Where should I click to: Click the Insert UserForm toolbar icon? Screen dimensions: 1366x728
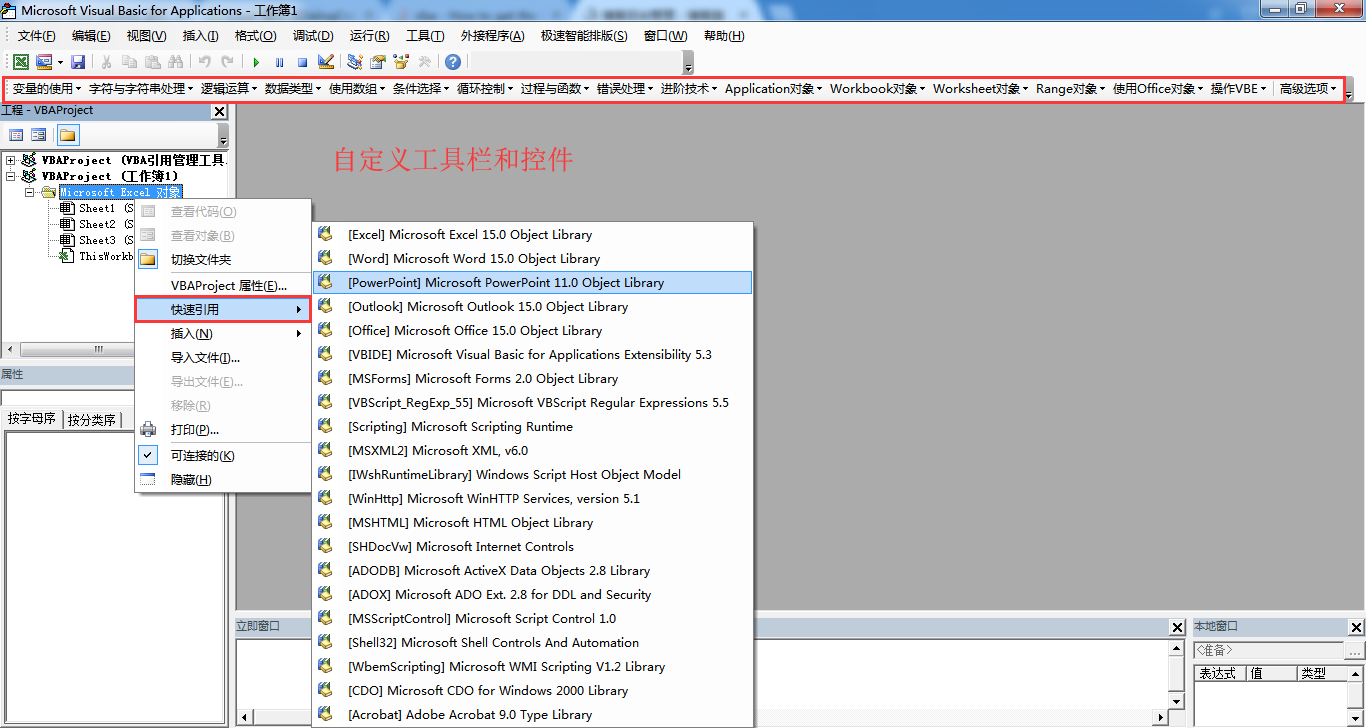tap(44, 62)
